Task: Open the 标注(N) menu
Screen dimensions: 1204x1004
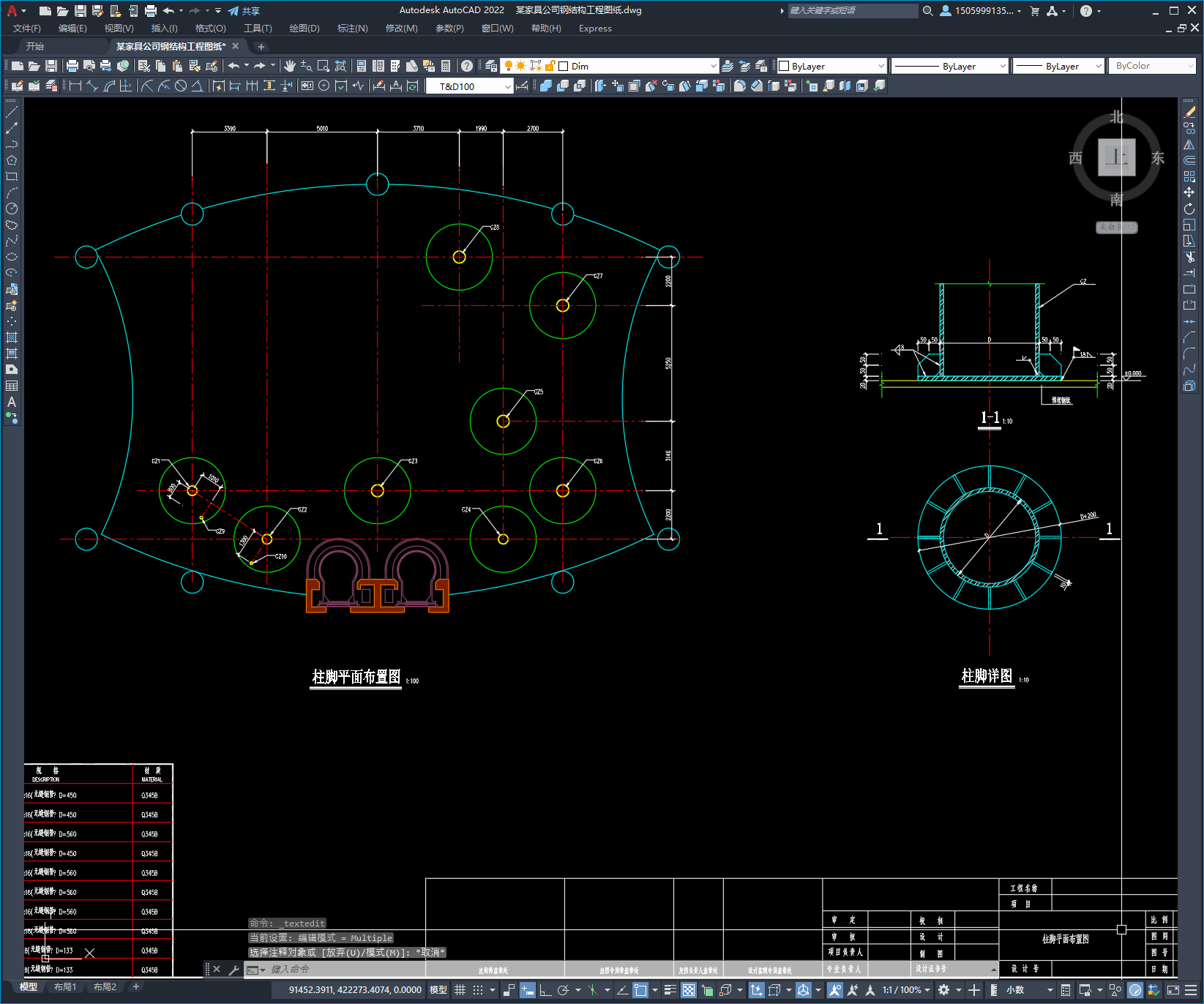Action: [x=352, y=29]
